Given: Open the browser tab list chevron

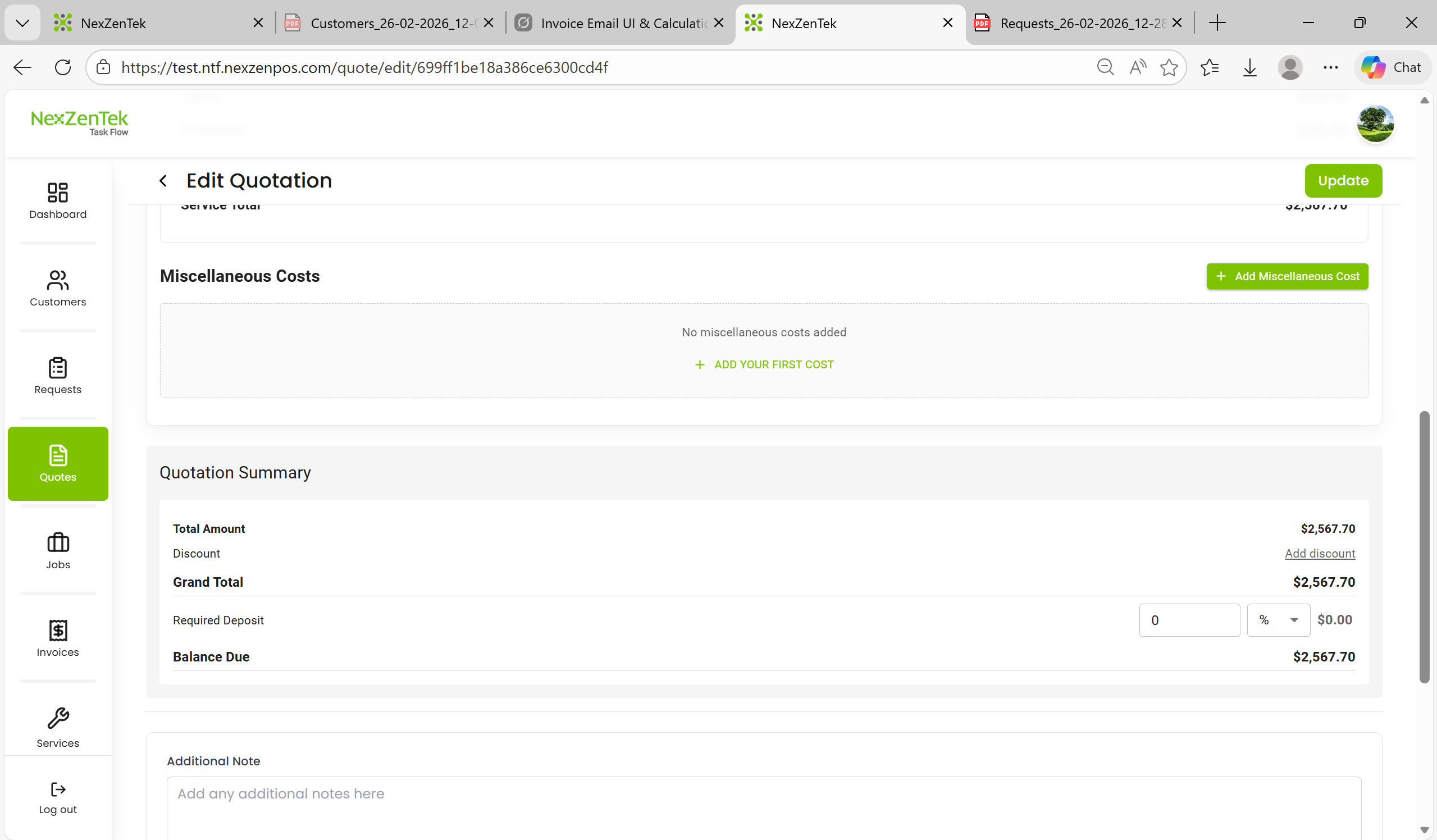Looking at the screenshot, I should coord(22,23).
